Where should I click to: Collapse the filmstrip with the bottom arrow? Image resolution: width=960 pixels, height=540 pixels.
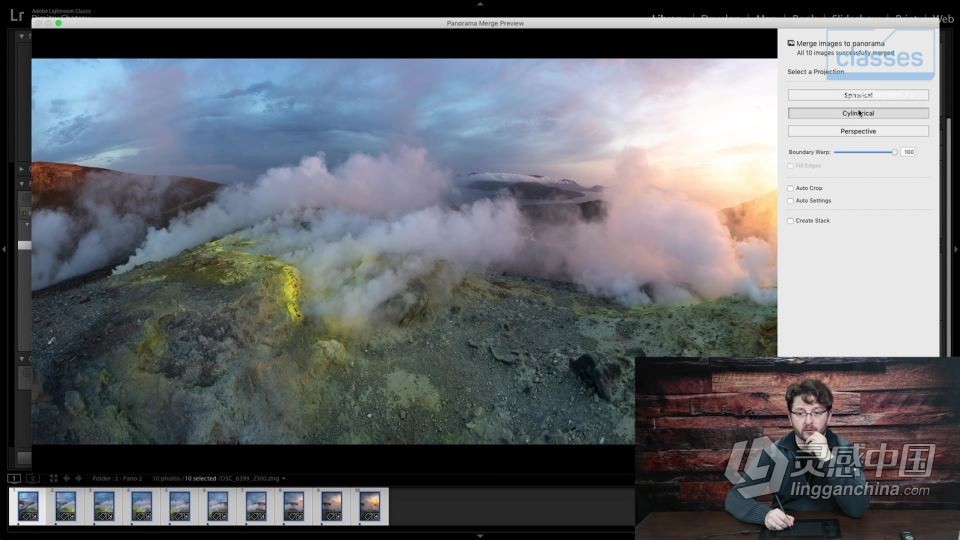pyautogui.click(x=480, y=535)
